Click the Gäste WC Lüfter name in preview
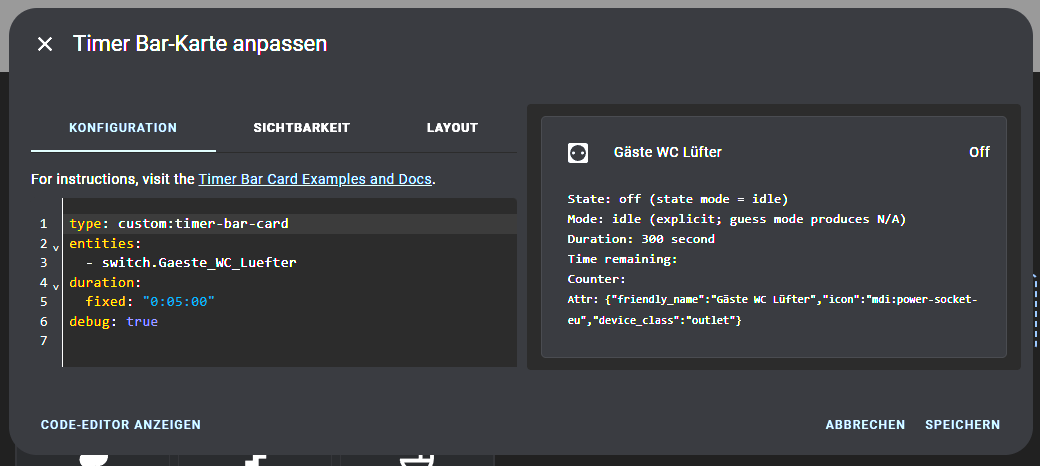Image resolution: width=1040 pixels, height=466 pixels. pyautogui.click(x=668, y=152)
